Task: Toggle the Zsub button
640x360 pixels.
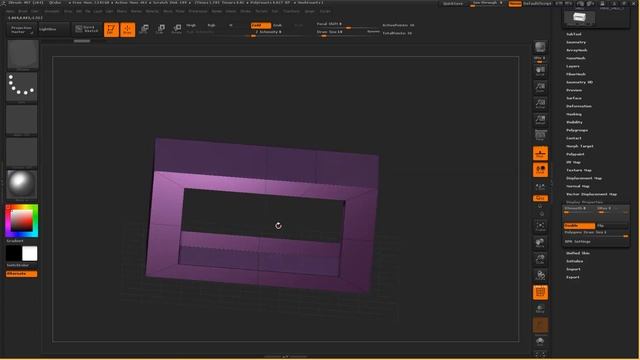Action: coord(278,25)
